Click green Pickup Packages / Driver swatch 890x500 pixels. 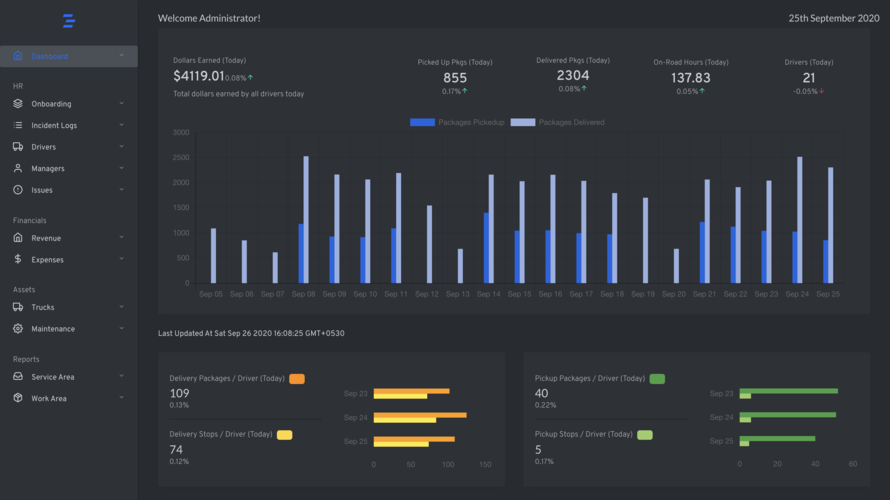click(x=657, y=379)
